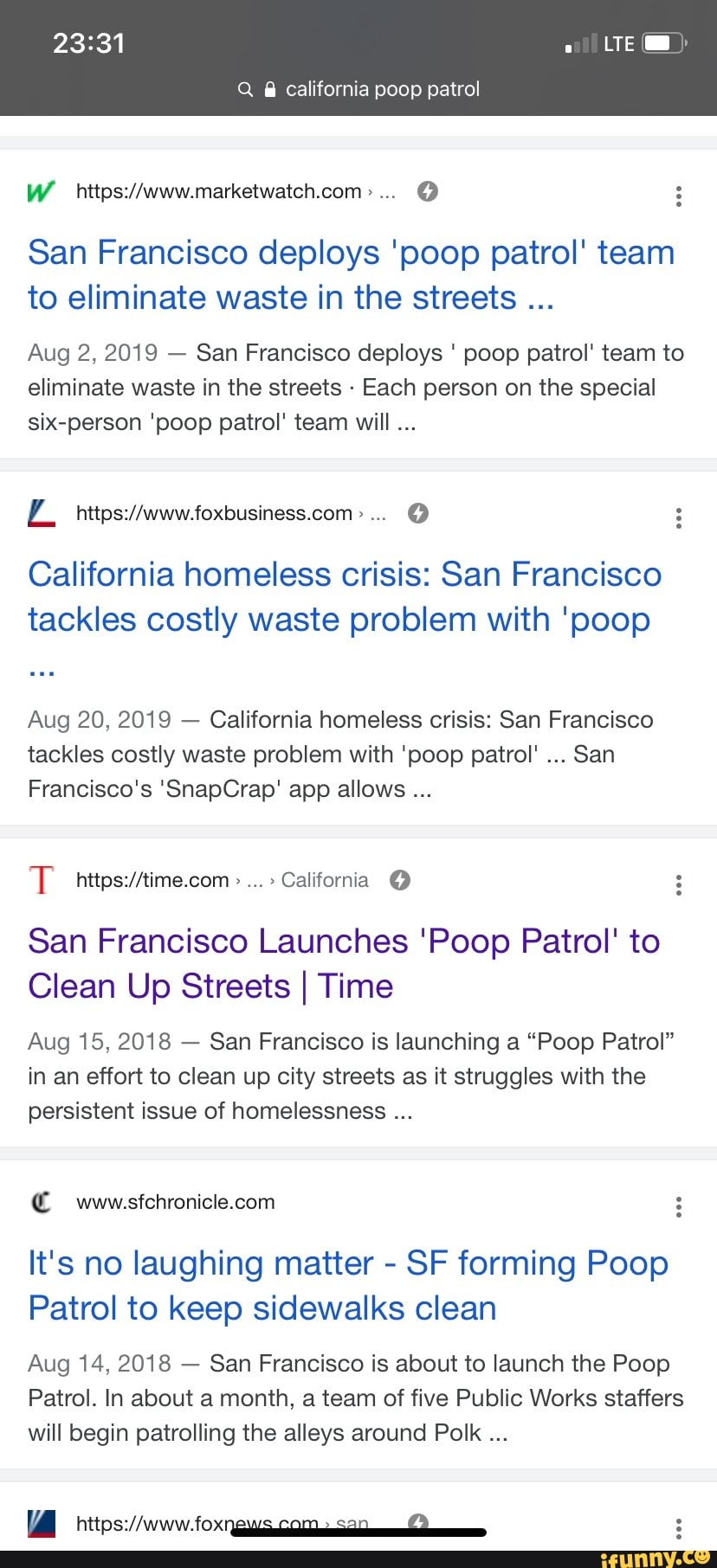Image resolution: width=717 pixels, height=1568 pixels.
Task: Open three-dot menu for Time result
Action: click(x=678, y=885)
